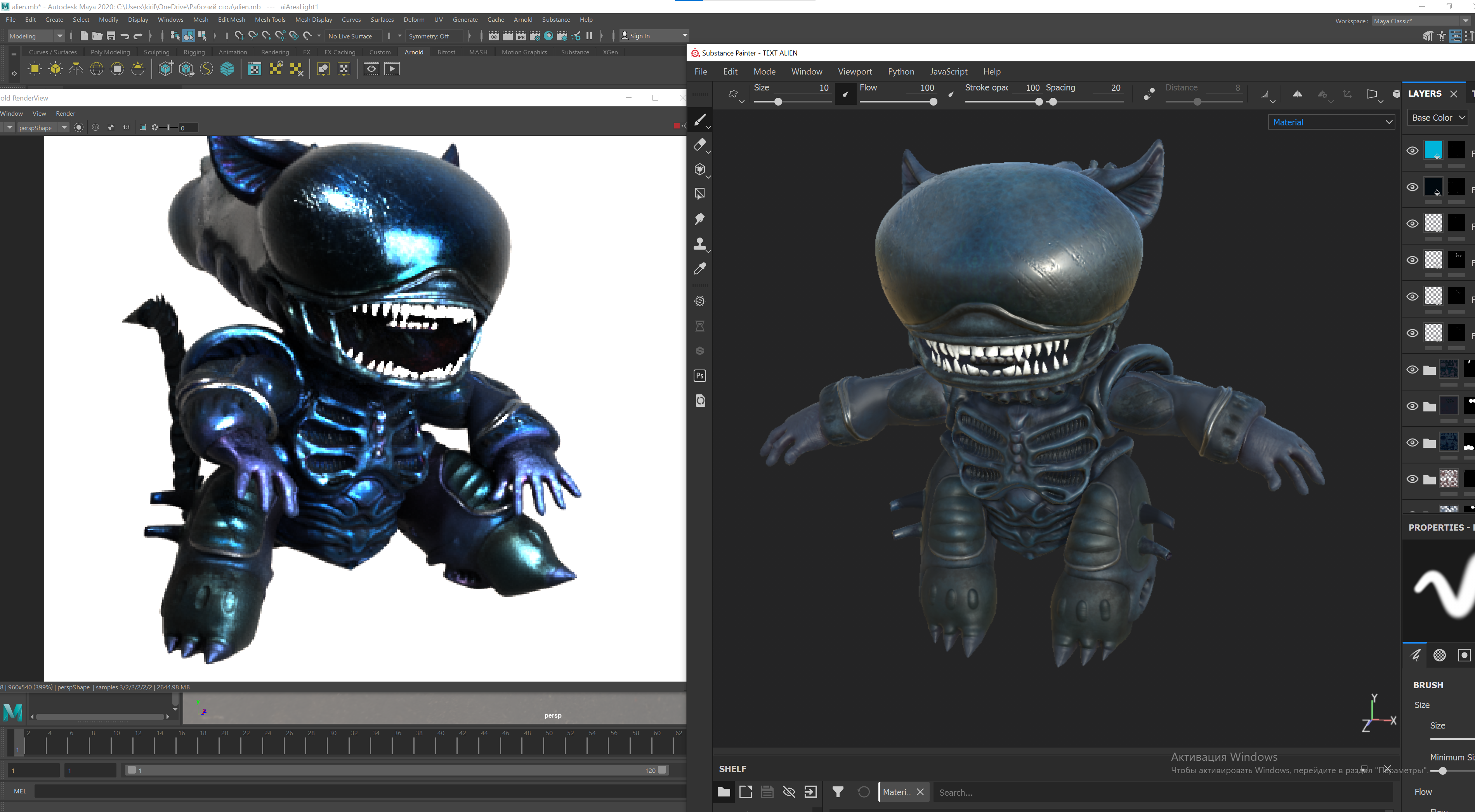The height and width of the screenshot is (812, 1475).
Task: Click the shelf folder icon in Painter Shelf
Action: coord(724,792)
